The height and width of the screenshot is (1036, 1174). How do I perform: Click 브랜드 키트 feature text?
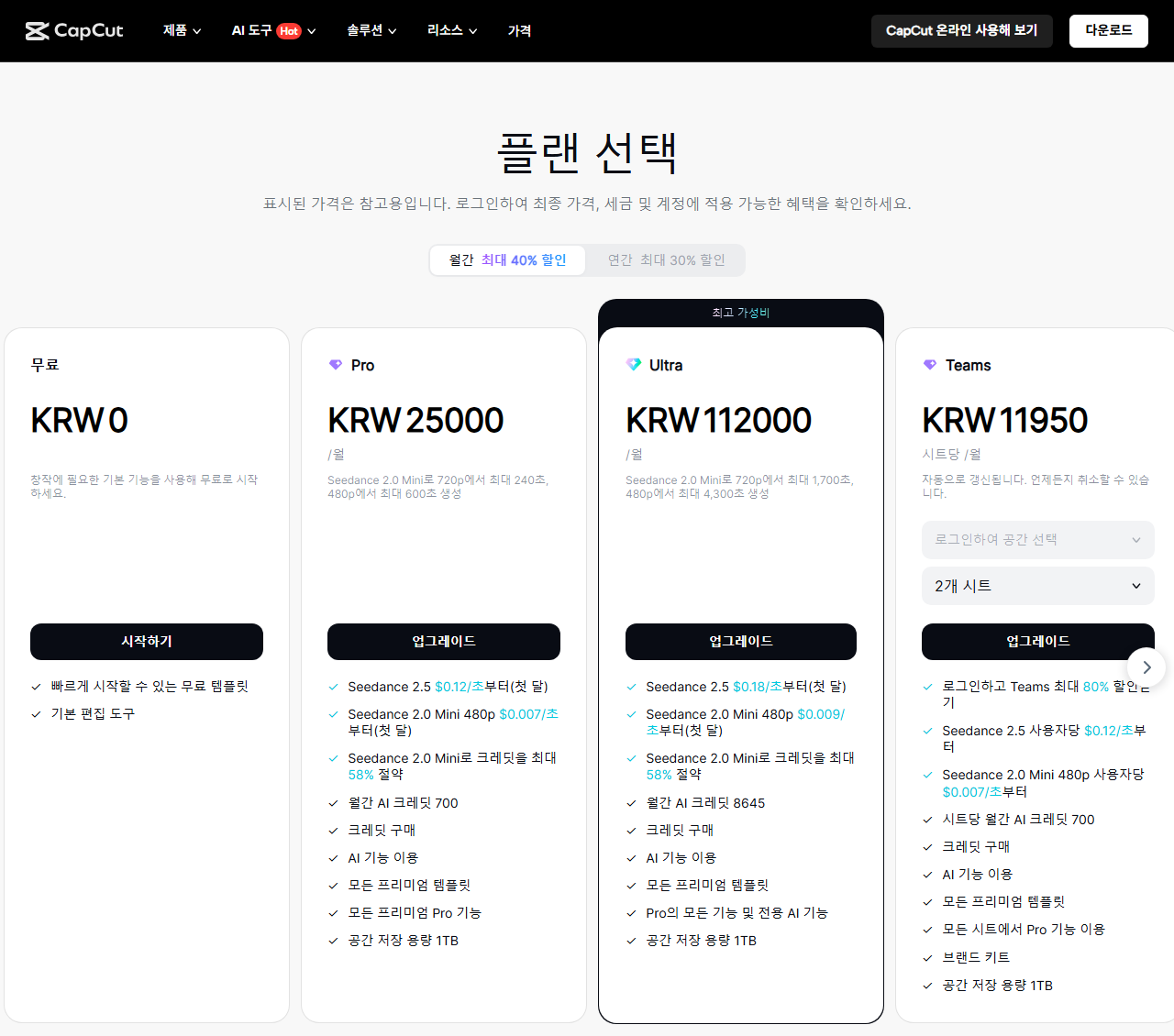[976, 957]
